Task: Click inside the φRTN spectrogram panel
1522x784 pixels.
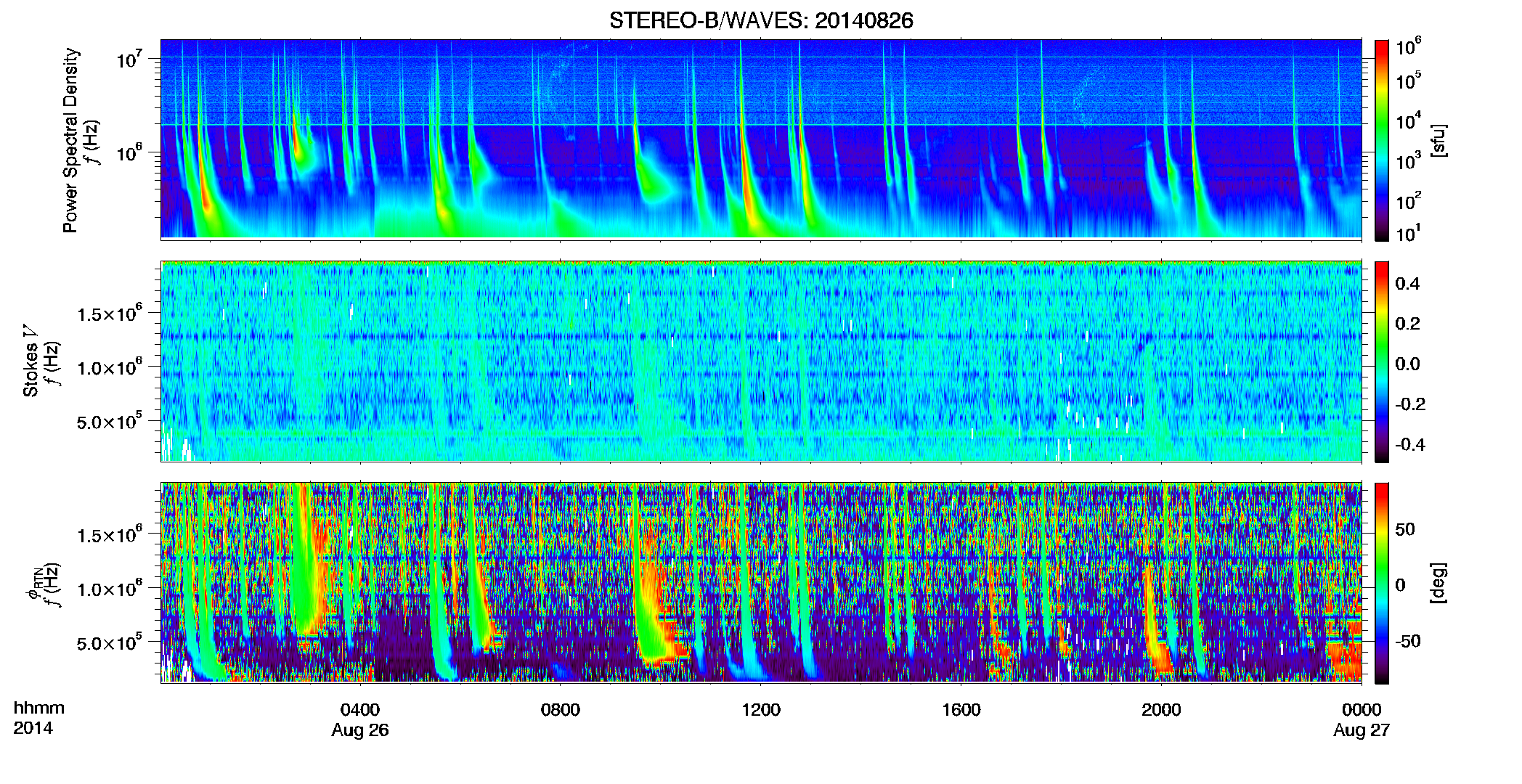Action: pos(761,582)
